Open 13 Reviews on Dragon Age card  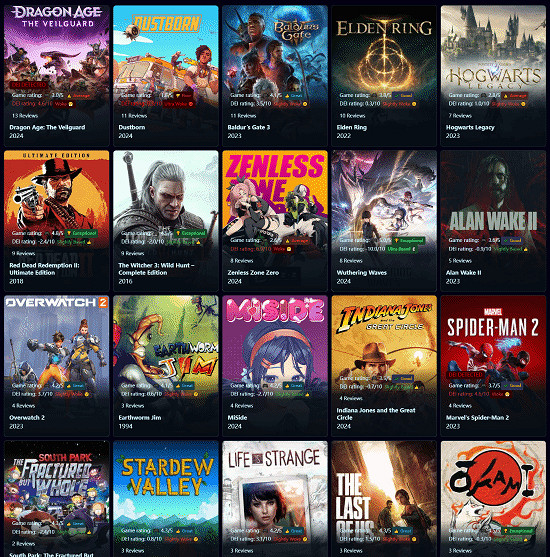click(25, 115)
